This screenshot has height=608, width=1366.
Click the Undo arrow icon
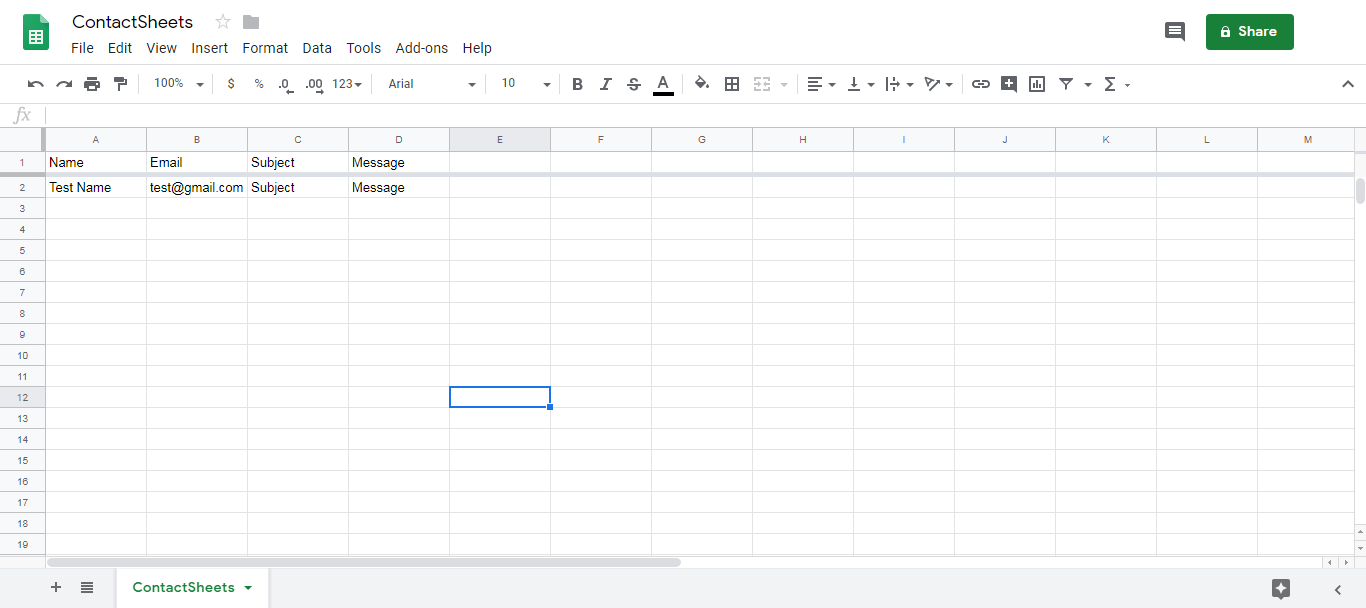[x=36, y=84]
